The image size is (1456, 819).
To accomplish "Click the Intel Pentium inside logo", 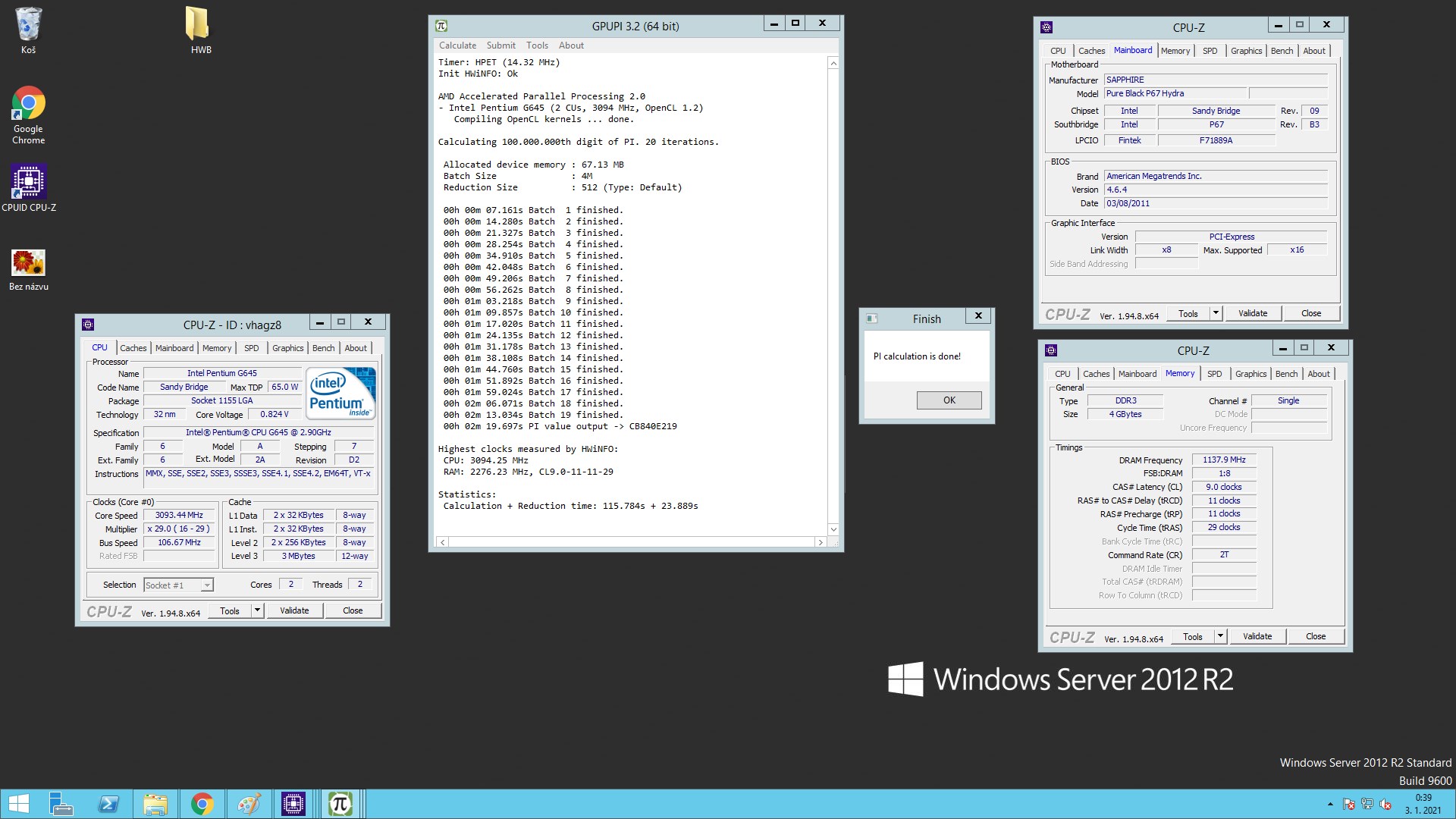I will 341,393.
